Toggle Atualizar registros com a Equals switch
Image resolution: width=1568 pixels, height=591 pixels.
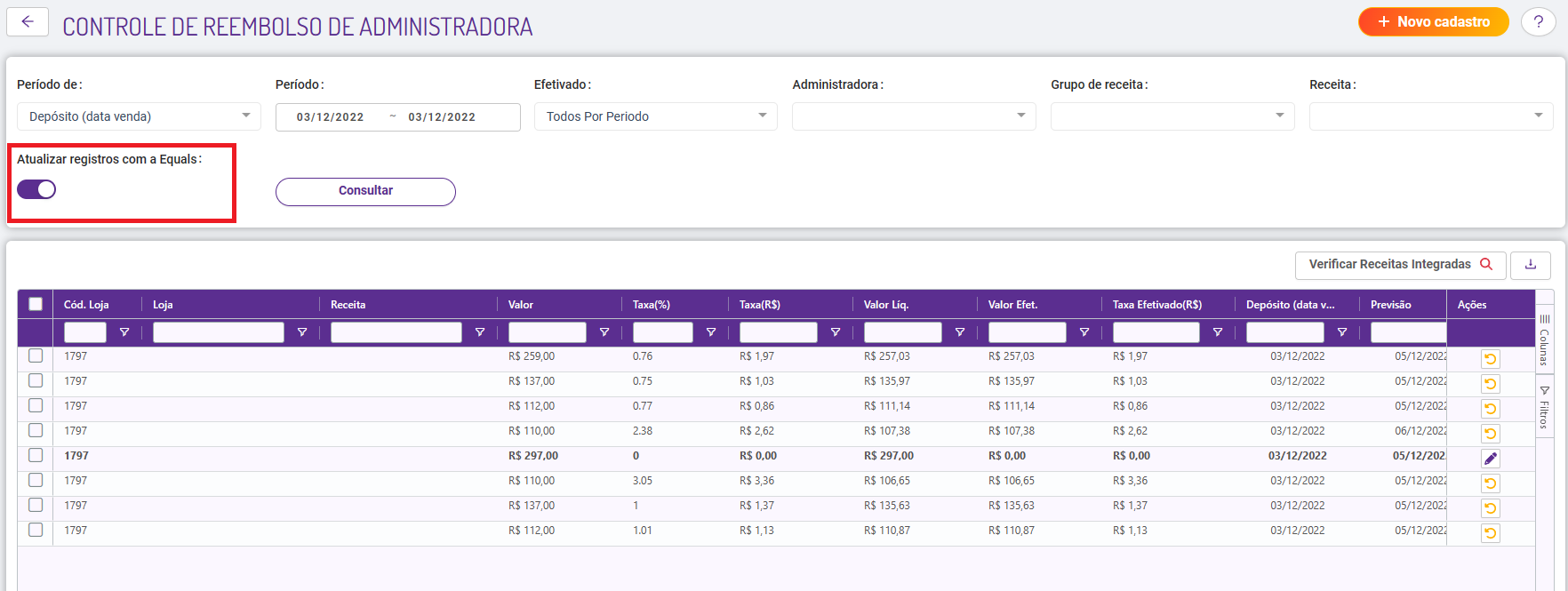(x=36, y=189)
